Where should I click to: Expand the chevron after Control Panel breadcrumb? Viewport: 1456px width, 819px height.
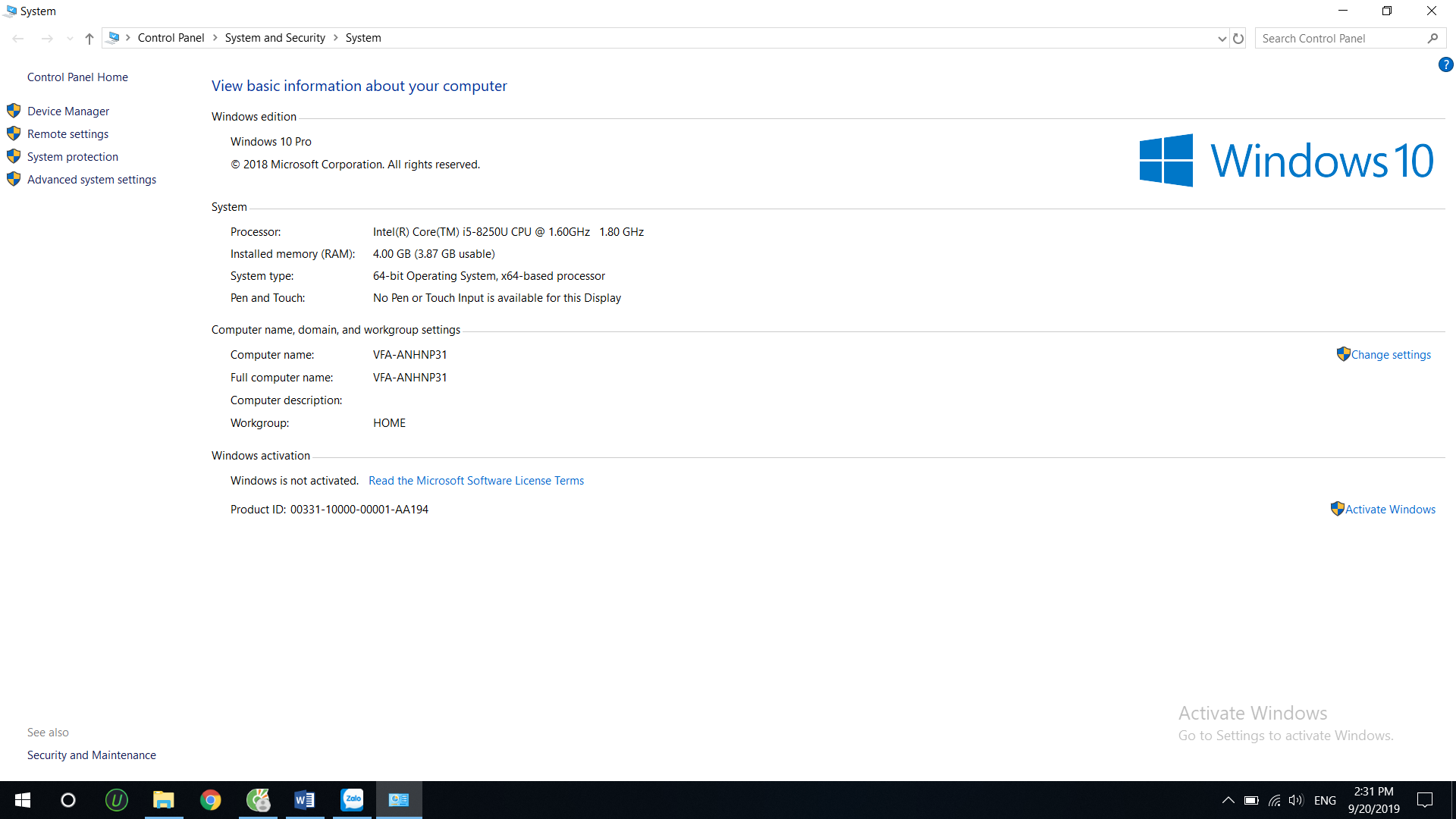(x=215, y=38)
